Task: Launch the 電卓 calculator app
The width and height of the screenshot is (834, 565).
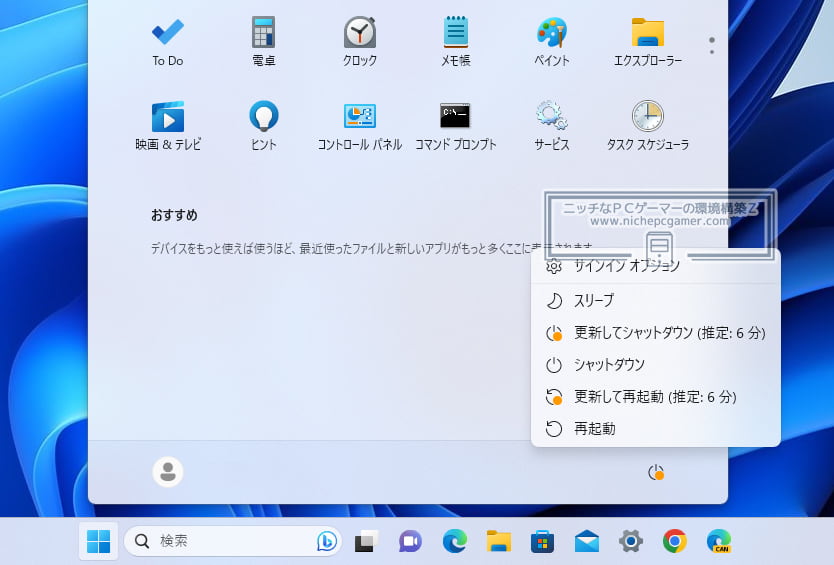Action: [263, 40]
